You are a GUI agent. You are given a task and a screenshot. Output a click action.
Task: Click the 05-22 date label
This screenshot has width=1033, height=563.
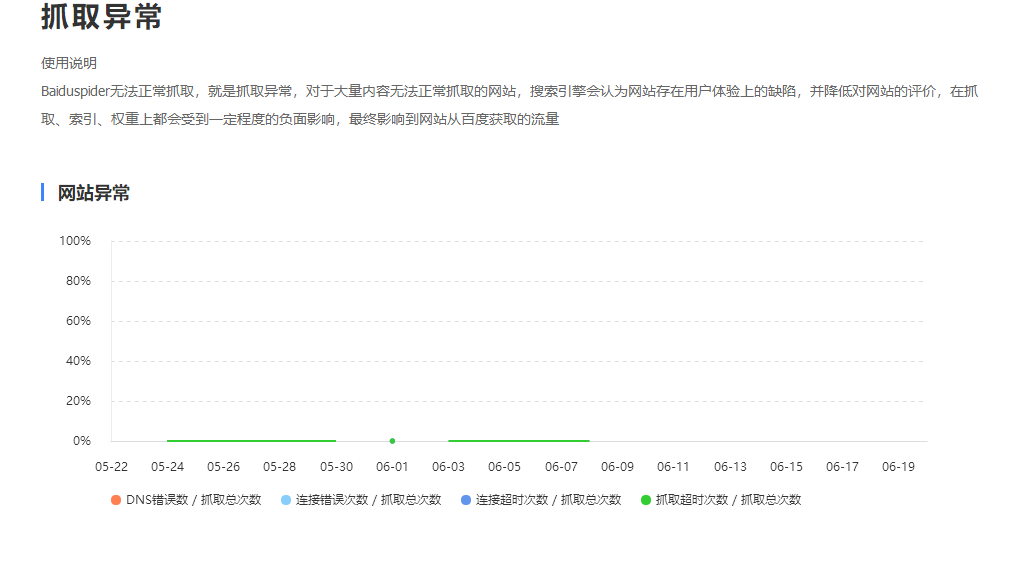111,467
